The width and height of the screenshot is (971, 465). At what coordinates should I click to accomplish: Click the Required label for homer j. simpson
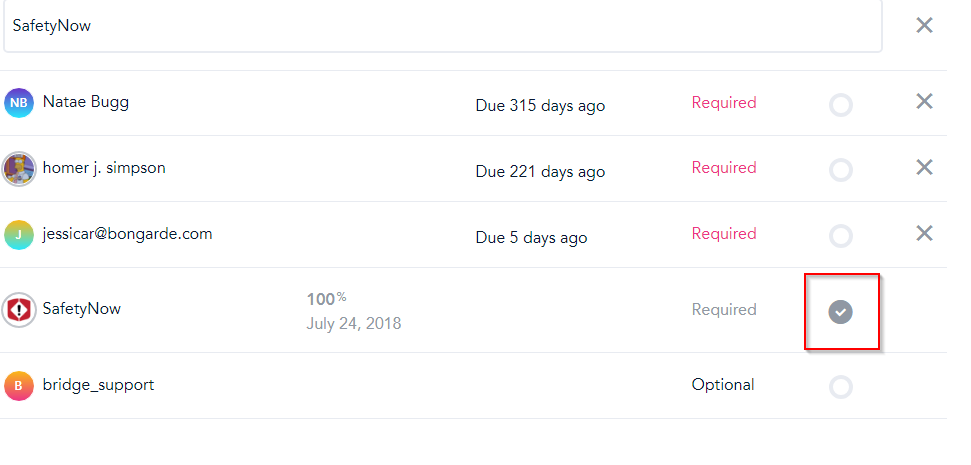point(724,167)
